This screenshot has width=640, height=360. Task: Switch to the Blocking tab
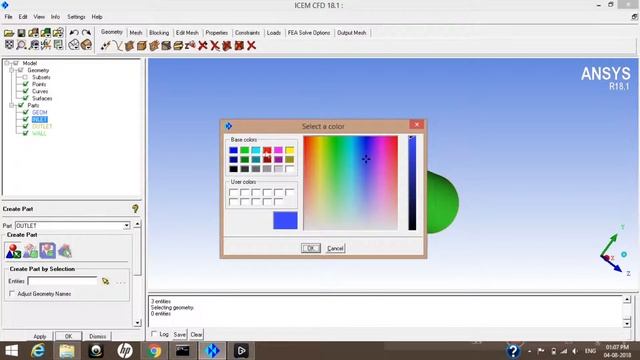[x=159, y=33]
